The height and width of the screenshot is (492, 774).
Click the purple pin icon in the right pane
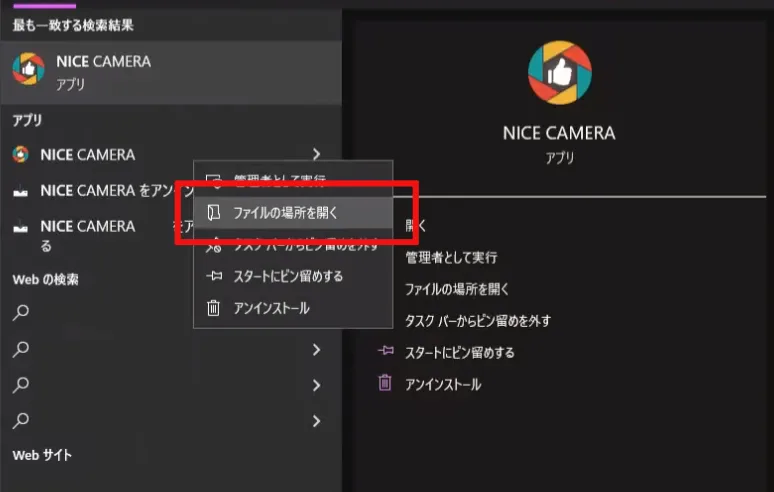[386, 351]
